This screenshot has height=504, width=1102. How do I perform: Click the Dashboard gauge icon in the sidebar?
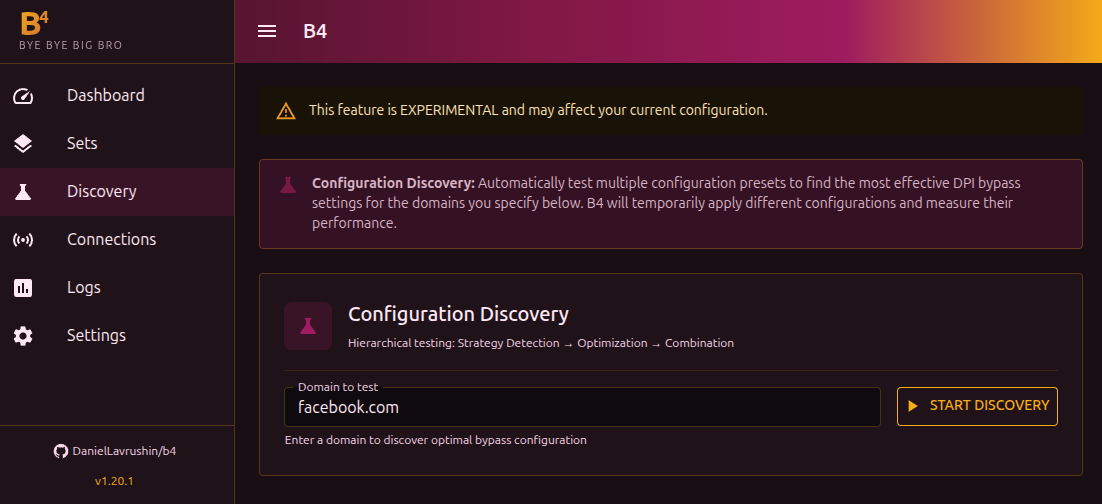pos(23,96)
